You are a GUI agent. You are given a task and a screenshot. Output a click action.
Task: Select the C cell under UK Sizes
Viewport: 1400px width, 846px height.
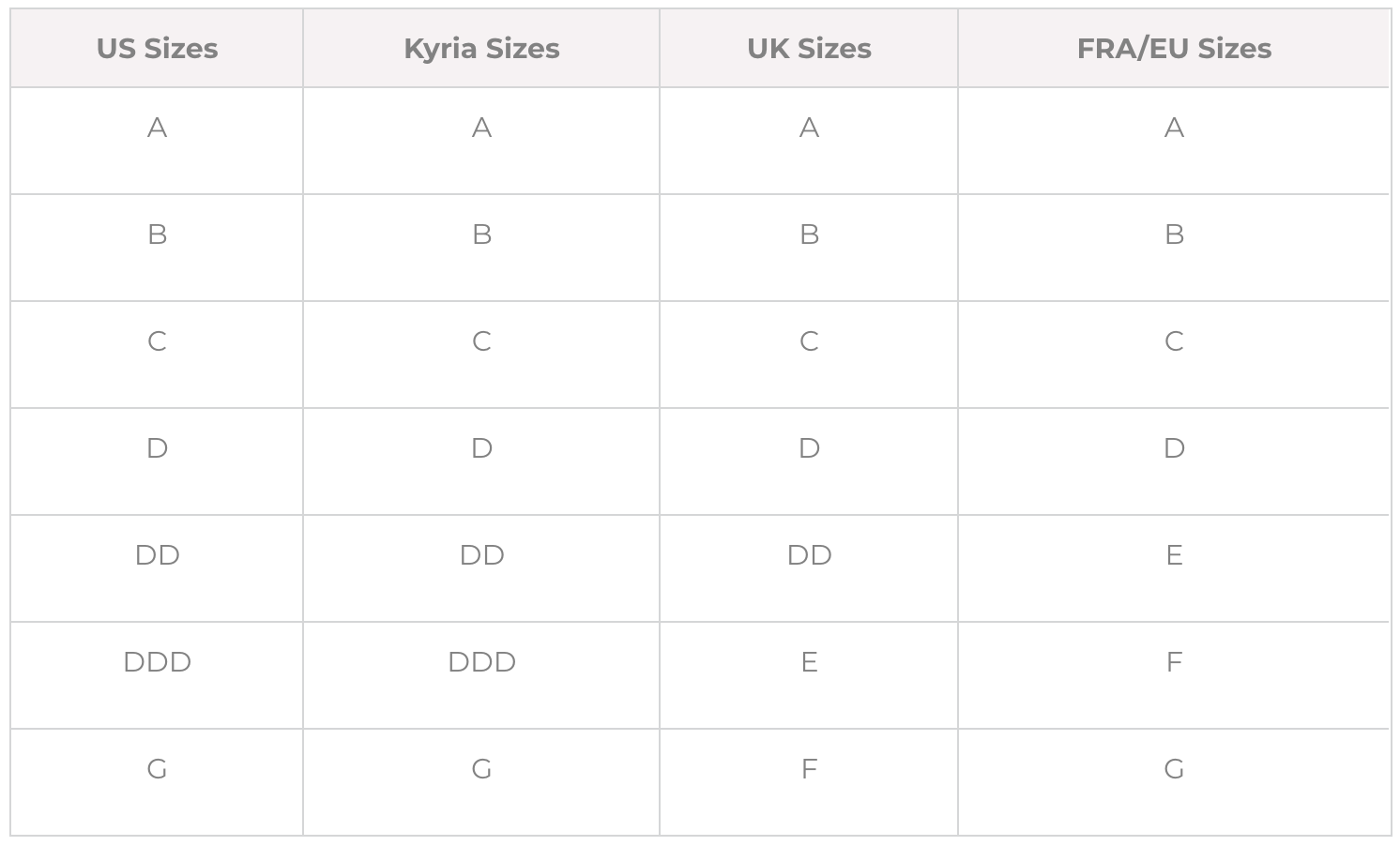coord(809,355)
